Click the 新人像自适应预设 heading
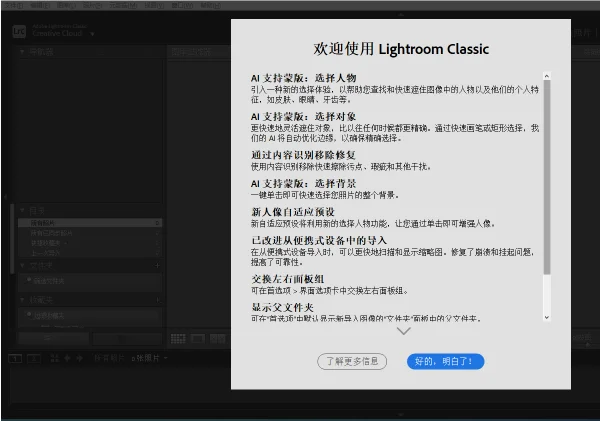600x421 pixels. 293,212
